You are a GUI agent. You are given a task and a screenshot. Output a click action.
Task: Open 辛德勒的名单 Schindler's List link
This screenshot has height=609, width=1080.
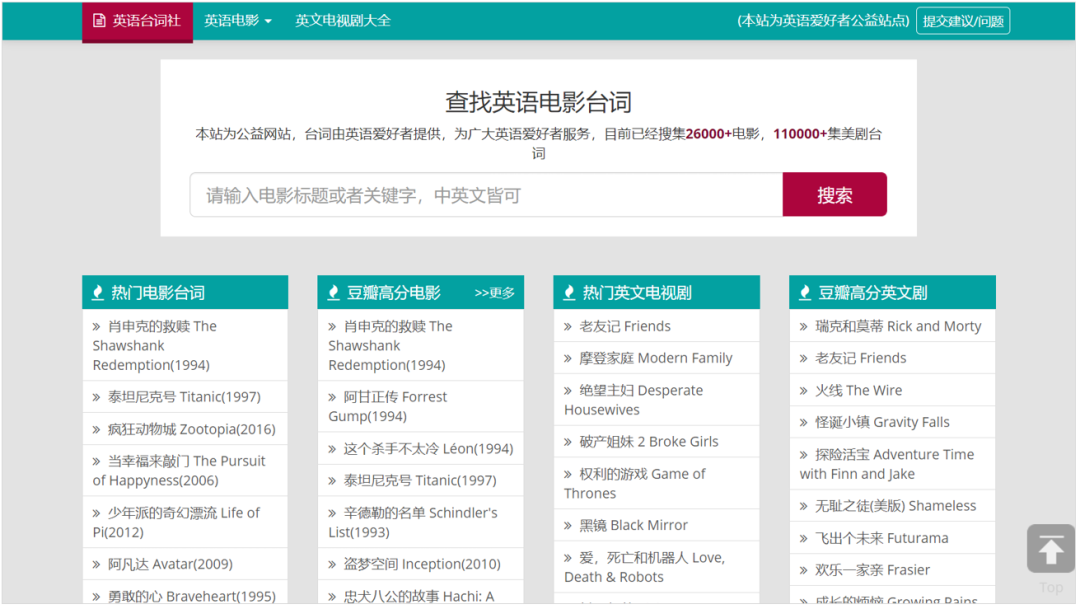point(413,522)
